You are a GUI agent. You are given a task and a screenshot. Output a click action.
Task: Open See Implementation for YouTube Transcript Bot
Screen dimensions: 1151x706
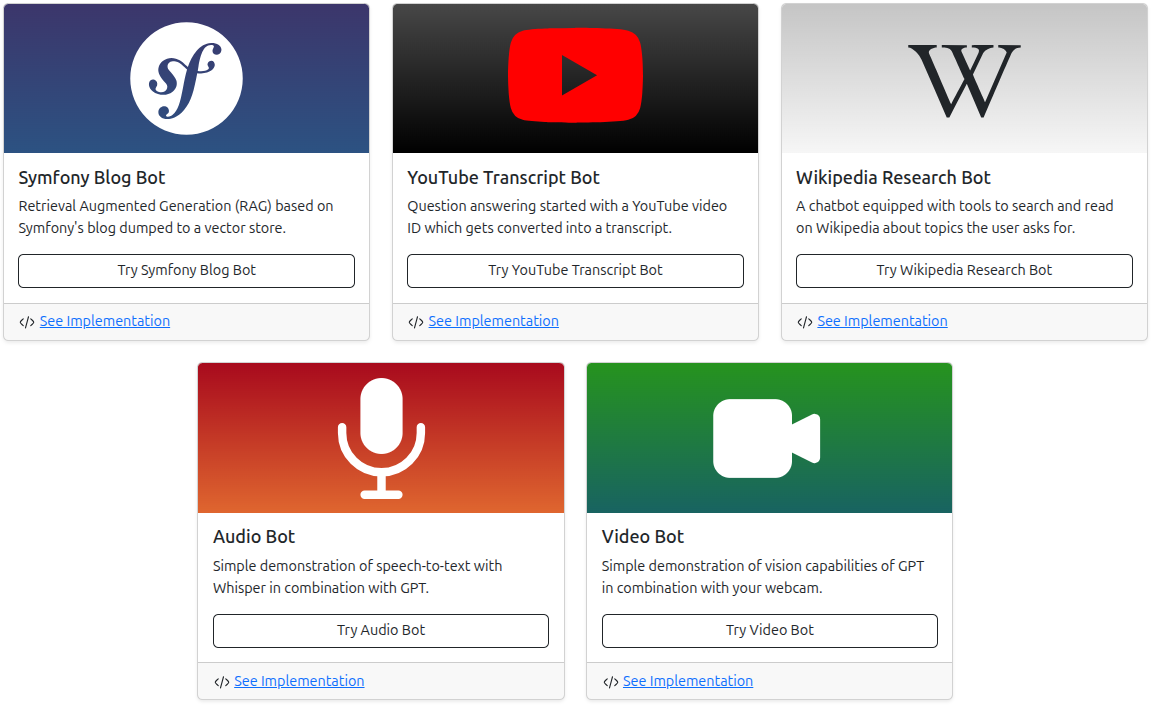[x=493, y=321]
